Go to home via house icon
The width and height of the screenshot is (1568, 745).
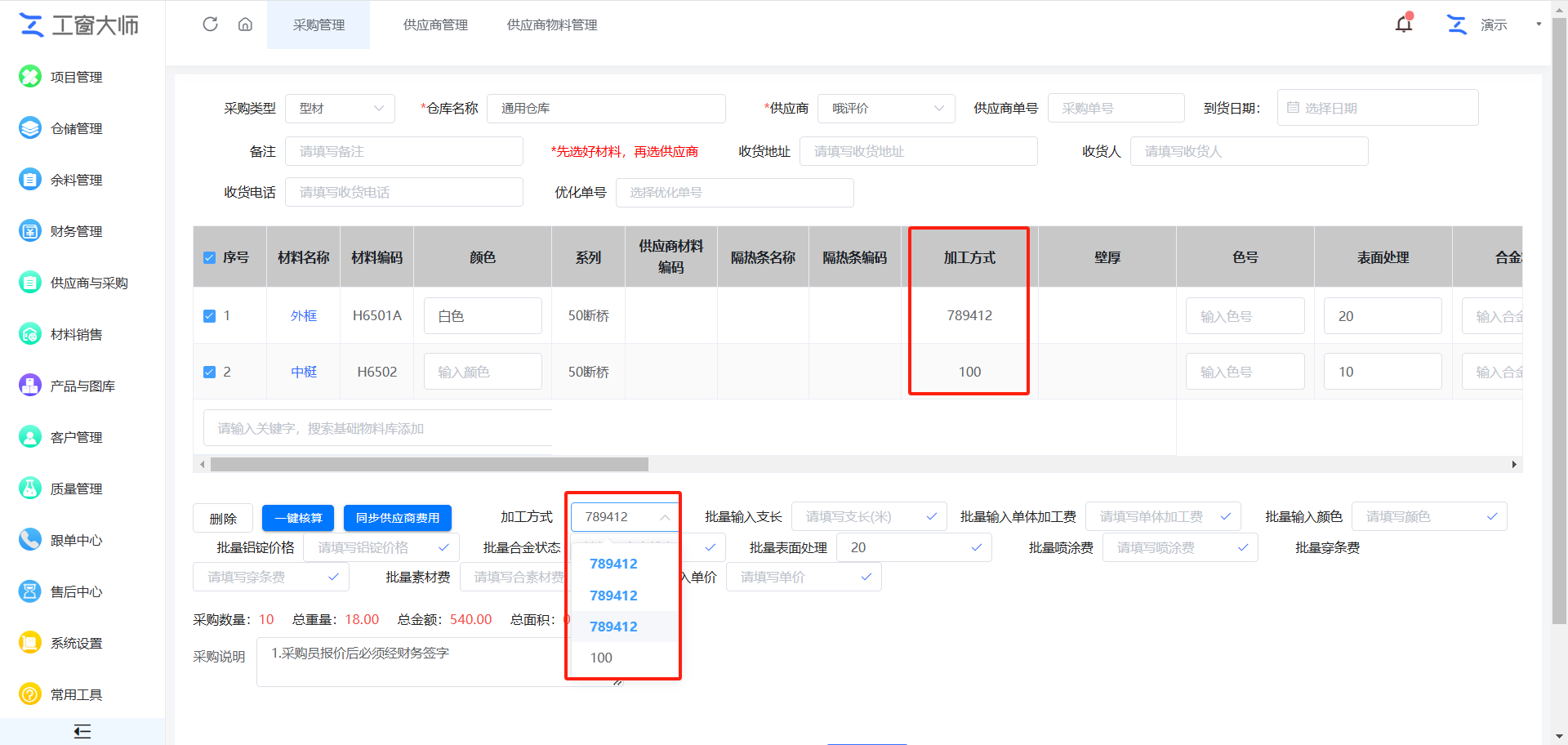pyautogui.click(x=245, y=25)
